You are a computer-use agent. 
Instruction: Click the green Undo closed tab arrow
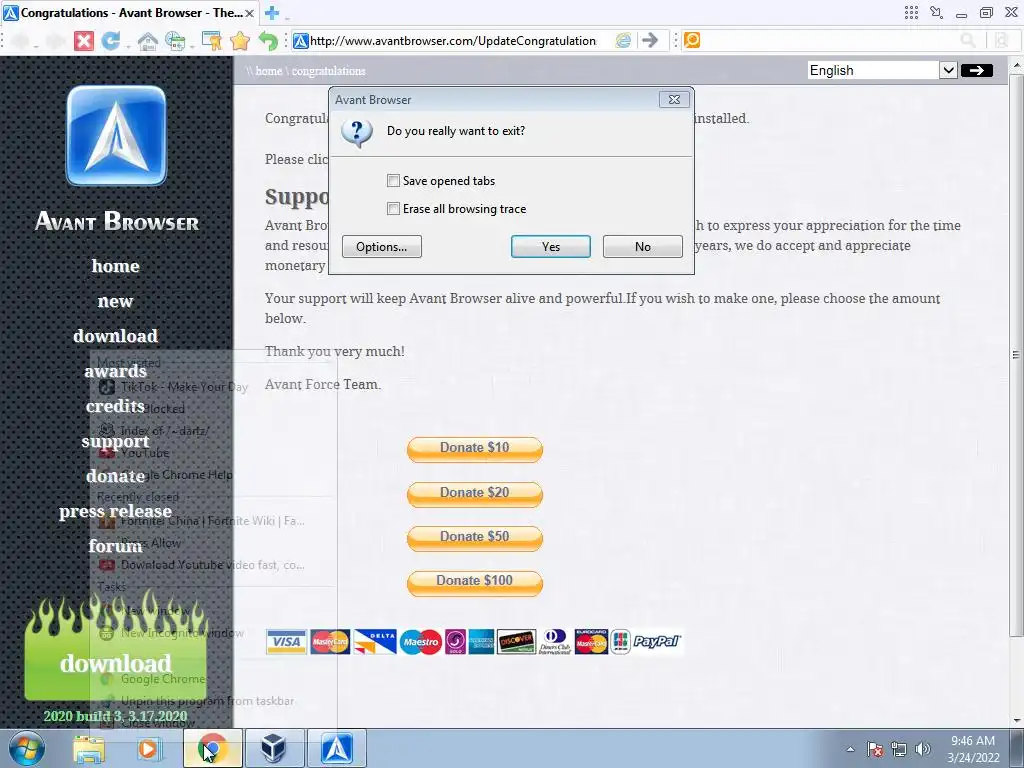tap(268, 40)
